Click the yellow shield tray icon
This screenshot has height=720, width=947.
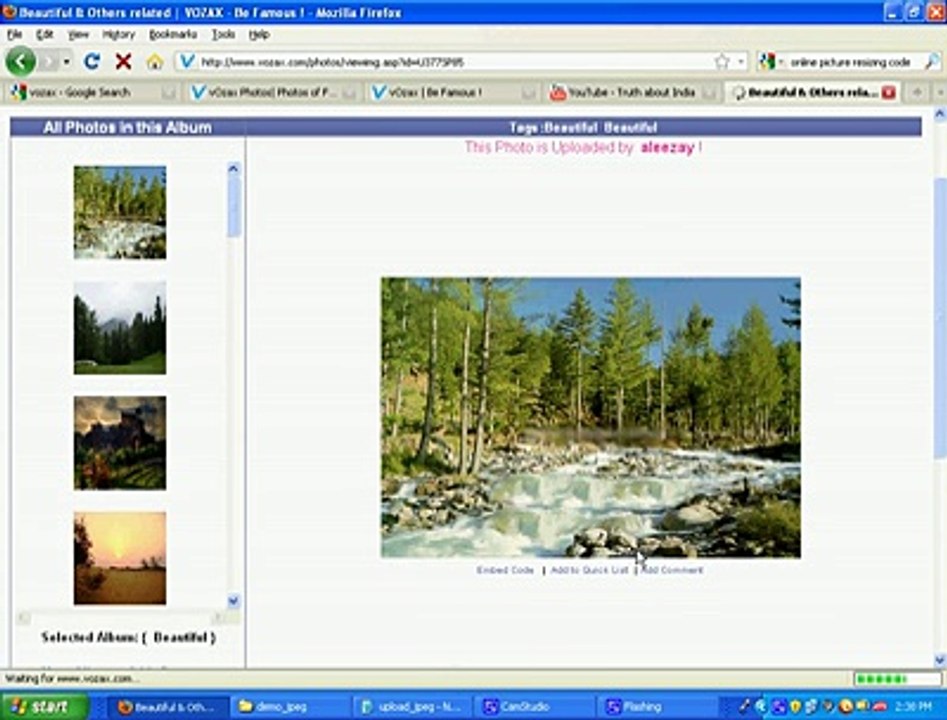pos(795,706)
